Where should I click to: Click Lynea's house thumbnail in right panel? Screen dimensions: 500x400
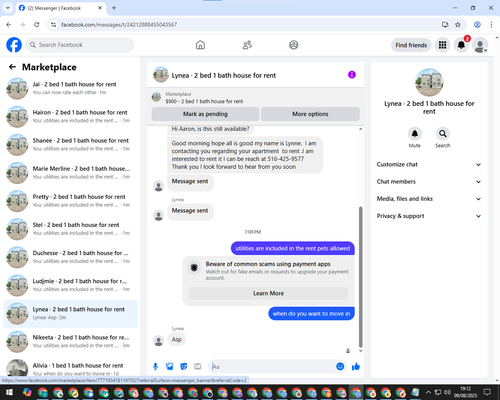click(429, 82)
